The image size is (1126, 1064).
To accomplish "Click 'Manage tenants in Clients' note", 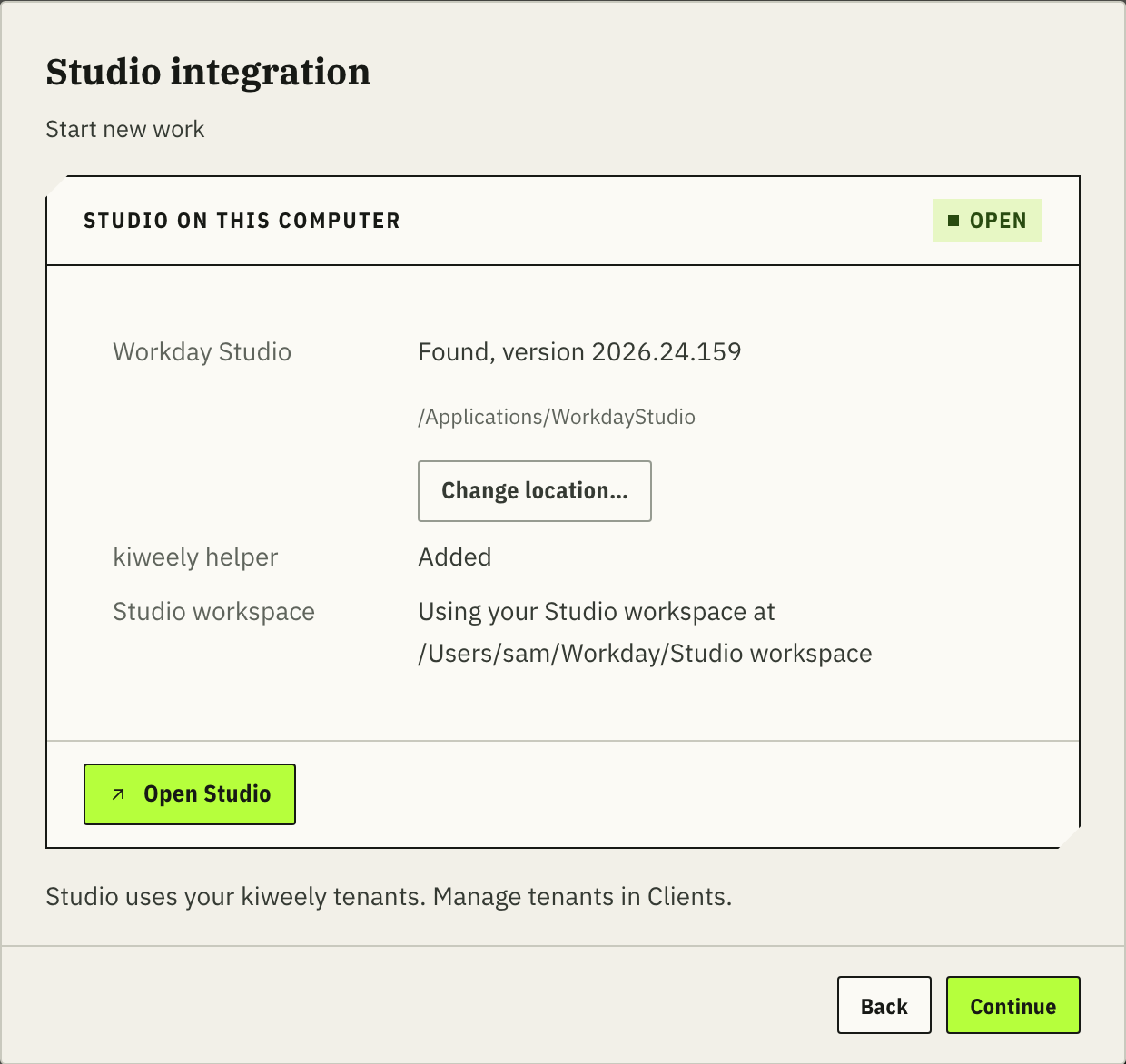I will [x=582, y=897].
